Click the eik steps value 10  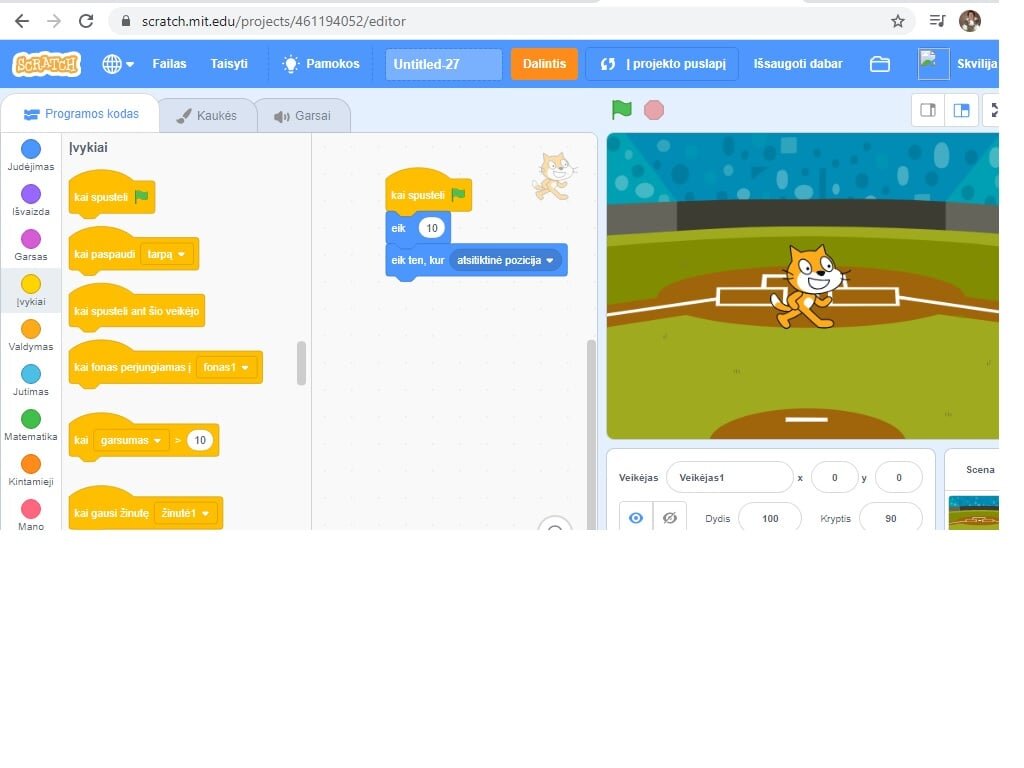(x=432, y=228)
